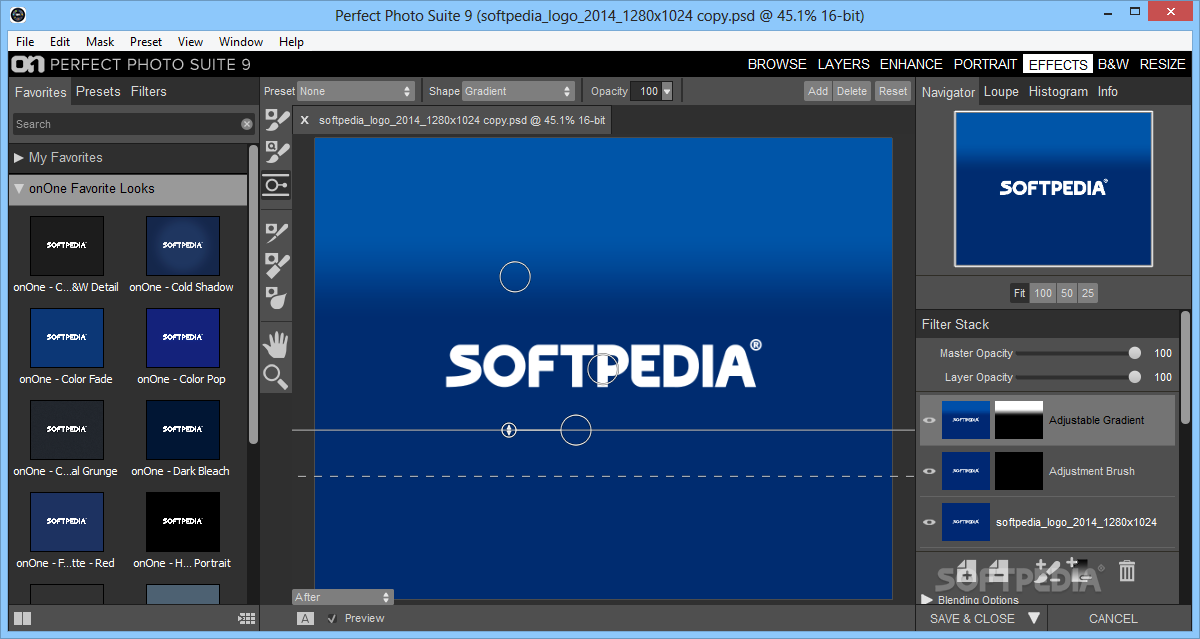Image resolution: width=1200 pixels, height=639 pixels.
Task: Open the Opacity dropdown arrow
Action: click(667, 91)
